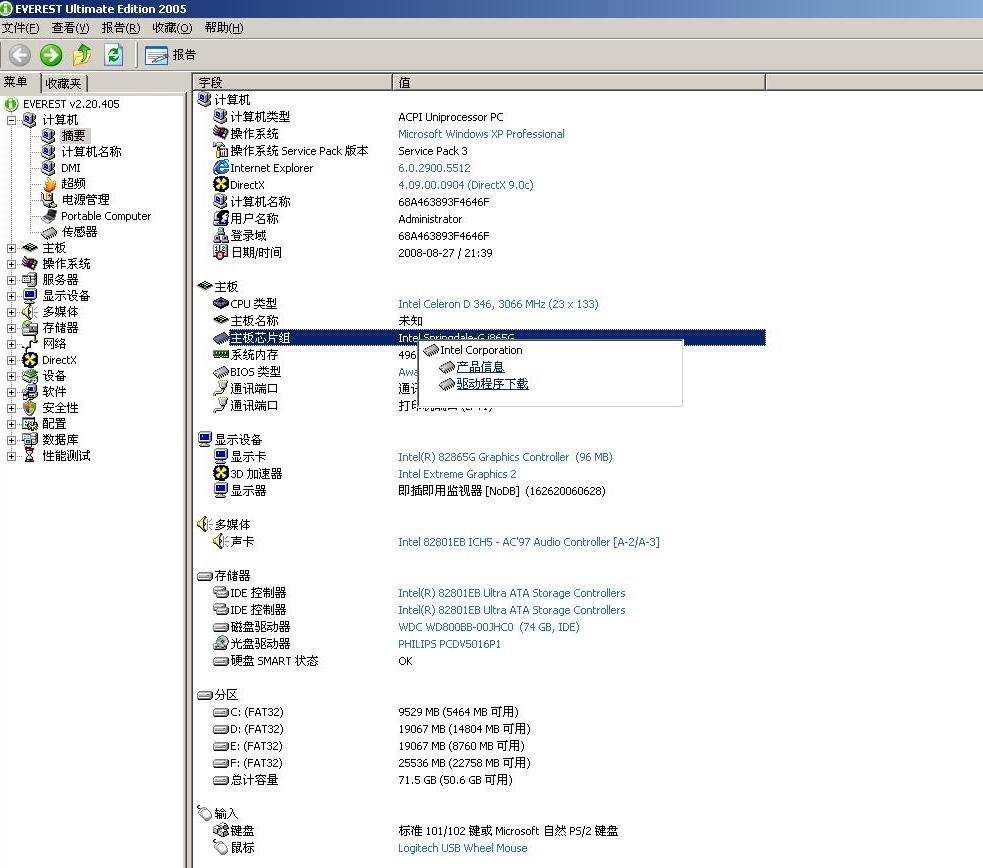The width and height of the screenshot is (983, 868).
Task: Click the 光盘驱动器 row icon
Action: click(x=221, y=644)
